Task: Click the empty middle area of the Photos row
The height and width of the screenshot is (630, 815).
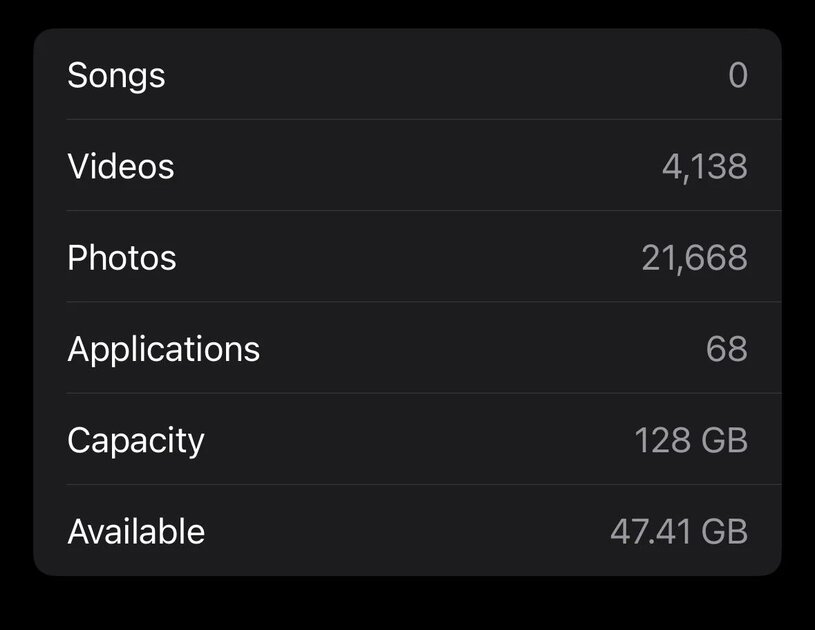Action: 408,256
